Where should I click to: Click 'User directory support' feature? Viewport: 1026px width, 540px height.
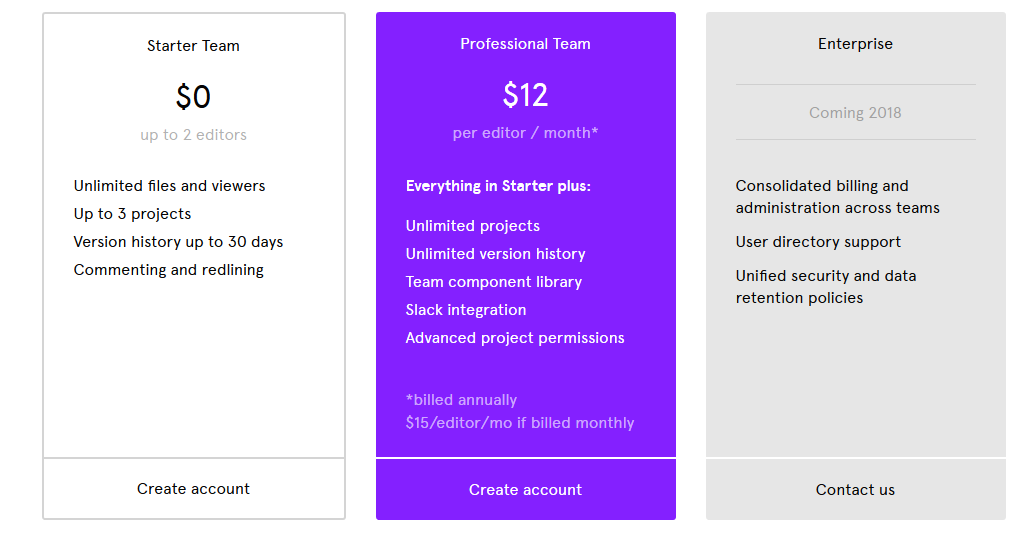(x=818, y=242)
